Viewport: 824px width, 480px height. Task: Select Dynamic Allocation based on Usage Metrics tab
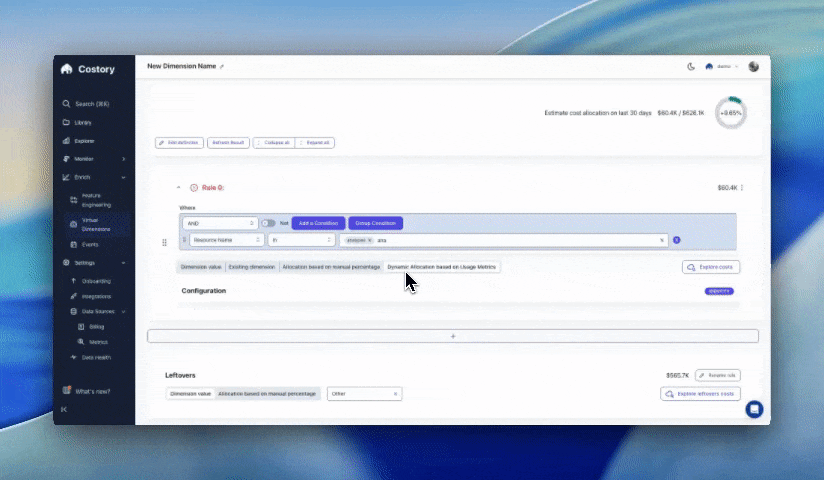pyautogui.click(x=441, y=267)
